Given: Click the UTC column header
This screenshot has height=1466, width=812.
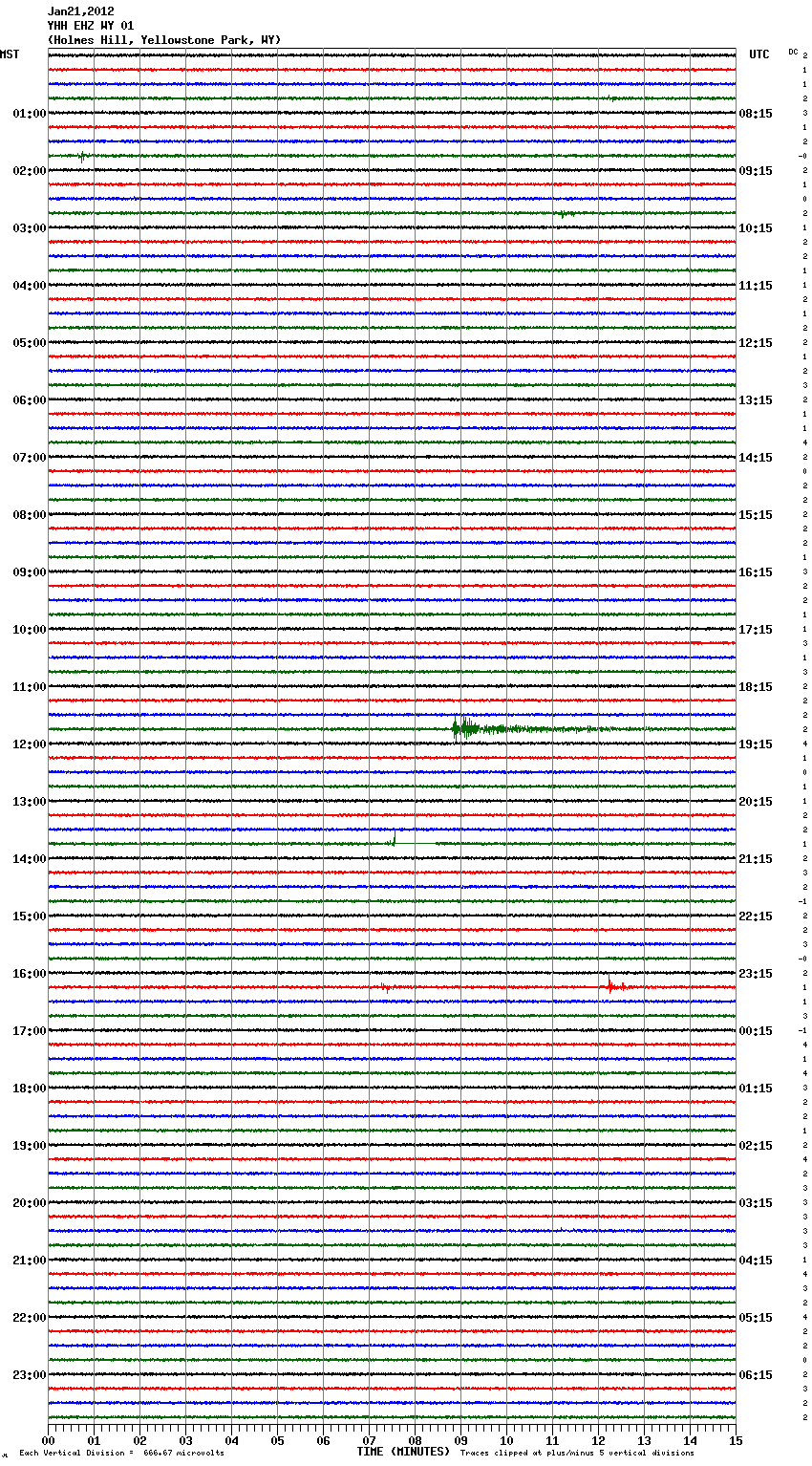Looking at the screenshot, I should tap(759, 54).
